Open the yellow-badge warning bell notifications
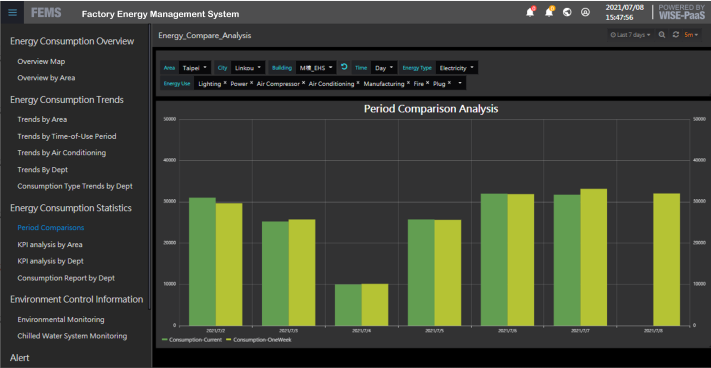The image size is (711, 368). 549,12
